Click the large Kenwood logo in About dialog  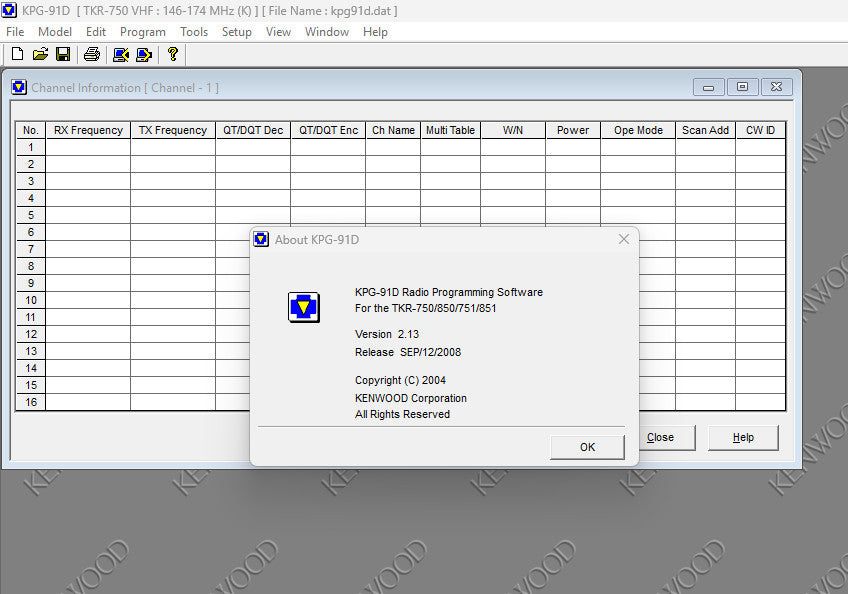(x=303, y=307)
